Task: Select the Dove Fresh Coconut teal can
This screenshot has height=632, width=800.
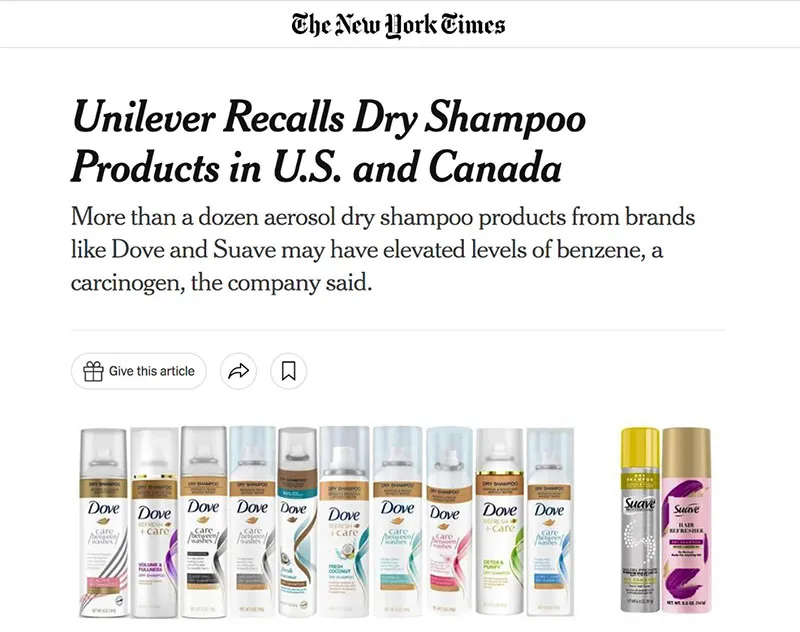Action: tap(344, 523)
